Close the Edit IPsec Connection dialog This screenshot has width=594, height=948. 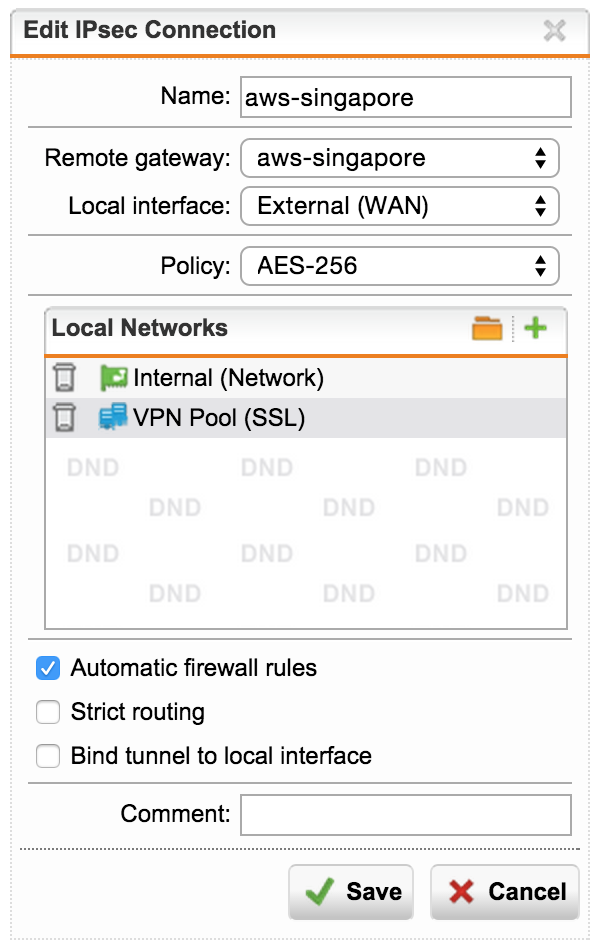click(x=554, y=30)
